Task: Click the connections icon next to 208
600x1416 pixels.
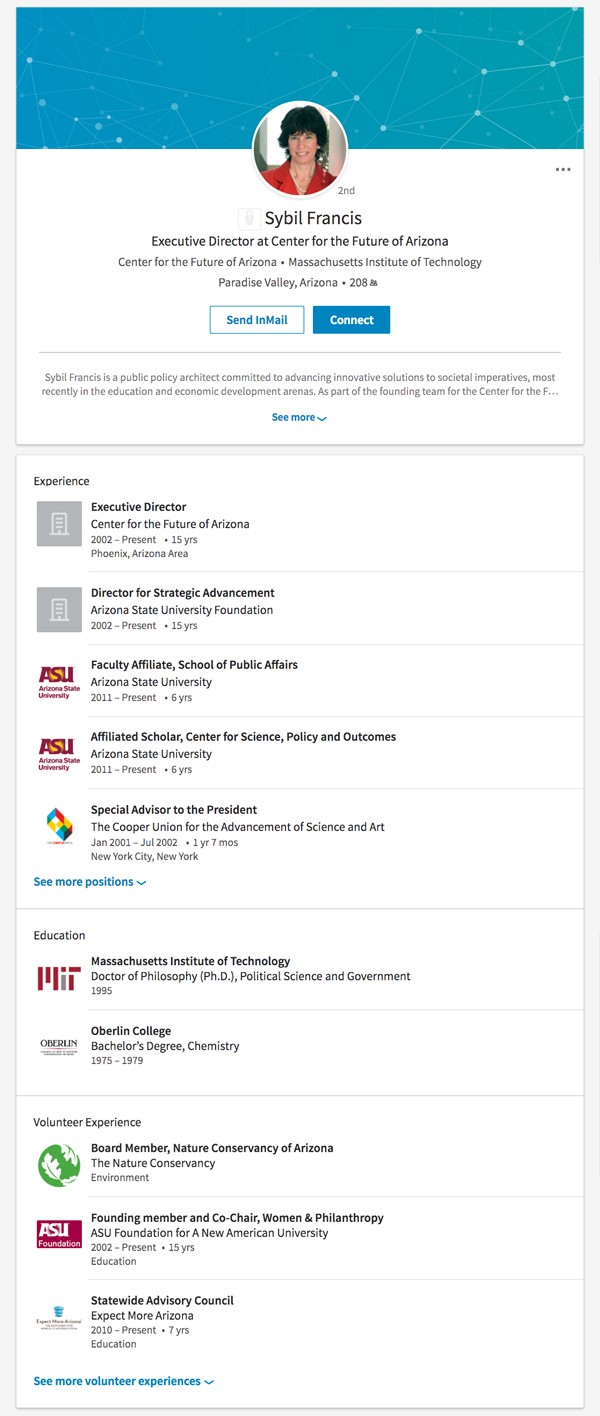Action: pyautogui.click(x=374, y=284)
